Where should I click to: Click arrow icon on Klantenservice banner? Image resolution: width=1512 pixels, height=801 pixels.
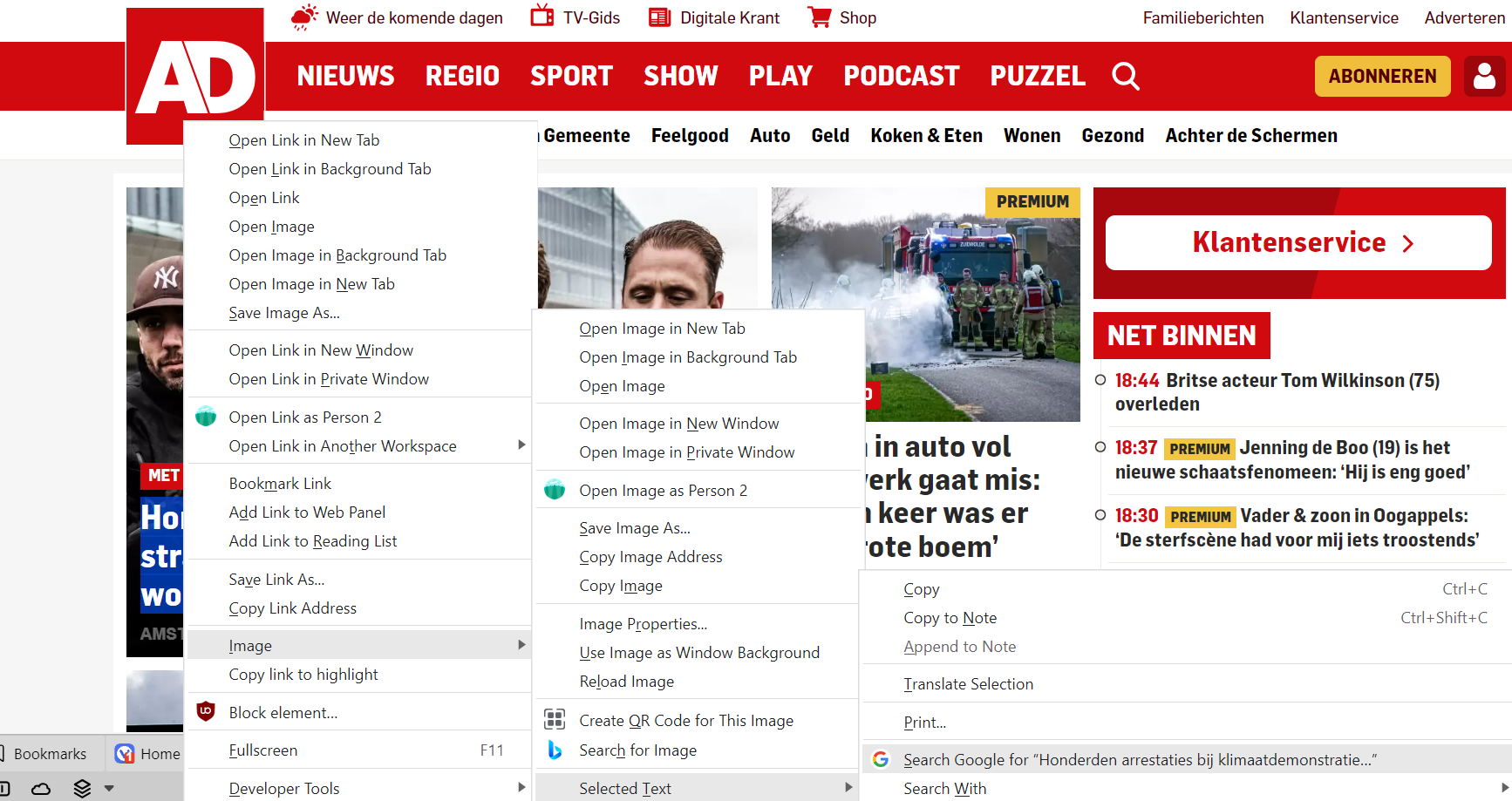coord(1407,243)
